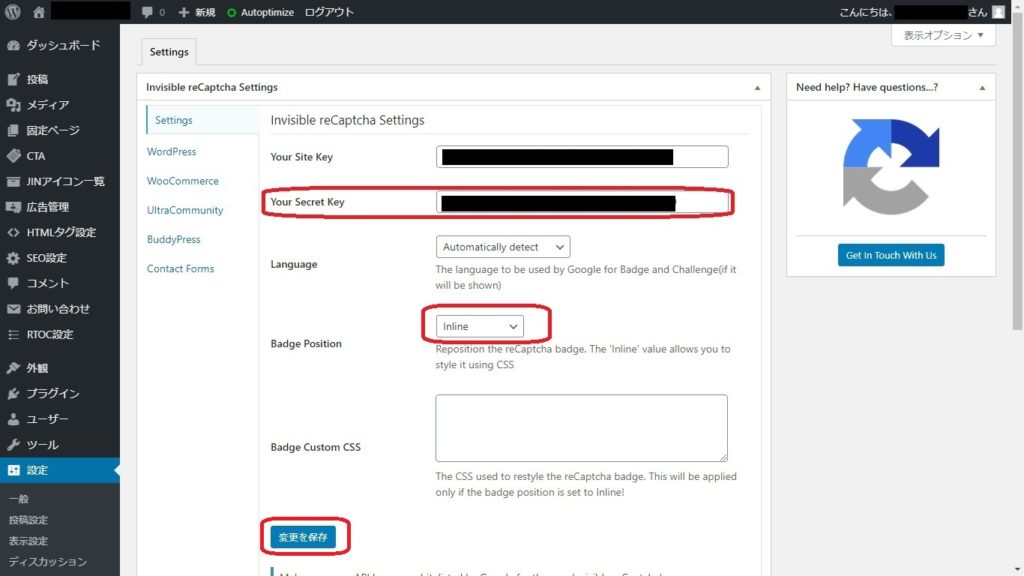The image size is (1024, 576).
Task: Select the WordPress side tab
Action: (171, 152)
